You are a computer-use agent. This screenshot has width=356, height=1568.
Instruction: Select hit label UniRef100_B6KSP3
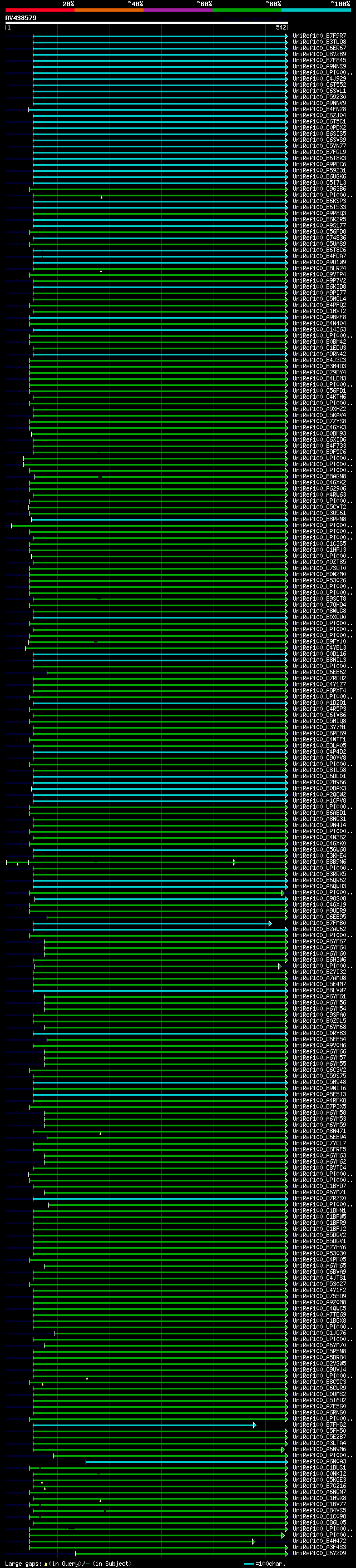click(x=319, y=201)
